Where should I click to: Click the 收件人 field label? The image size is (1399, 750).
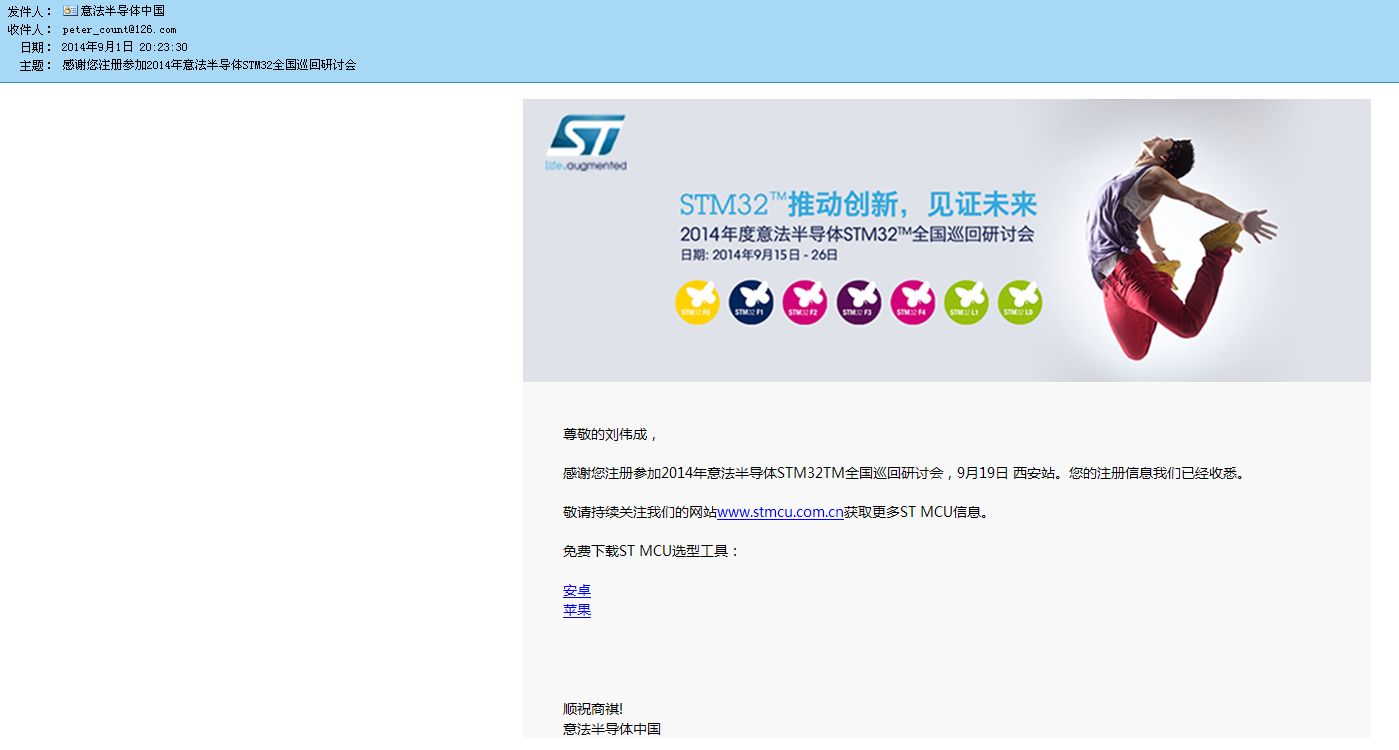pyautogui.click(x=30, y=30)
